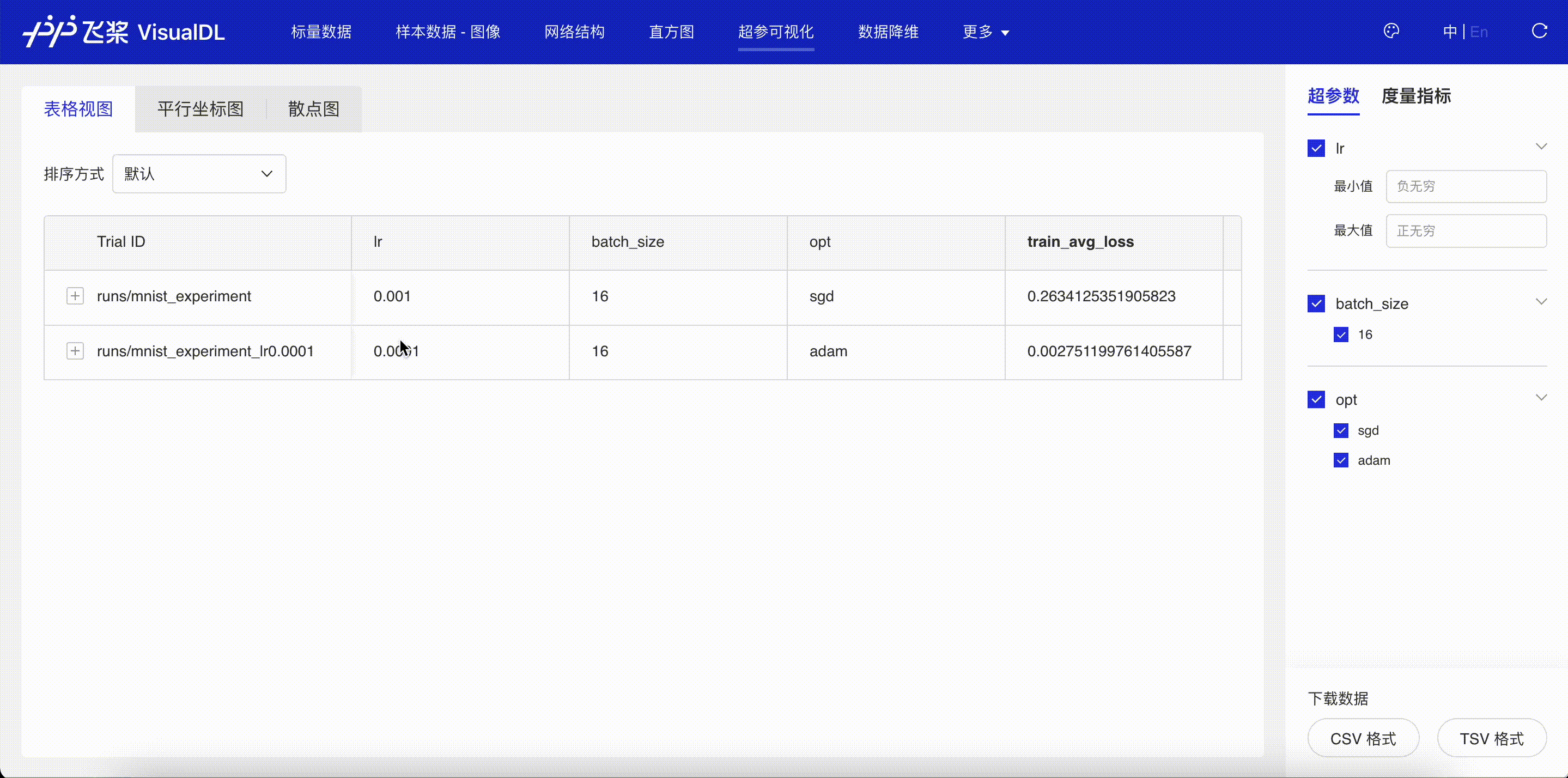Click the theme palette icon

1391,31
